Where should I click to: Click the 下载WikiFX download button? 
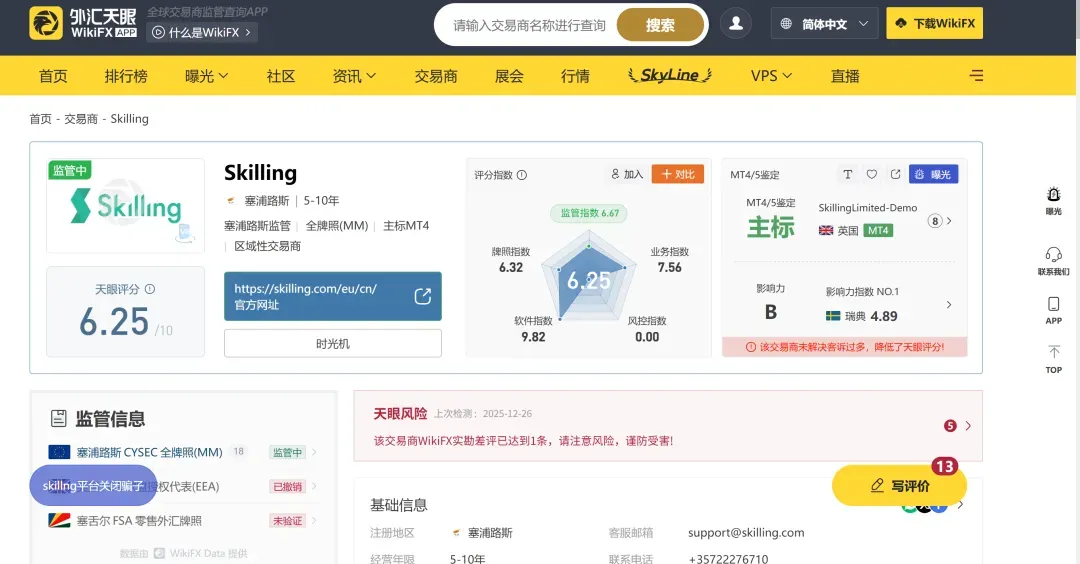[935, 23]
